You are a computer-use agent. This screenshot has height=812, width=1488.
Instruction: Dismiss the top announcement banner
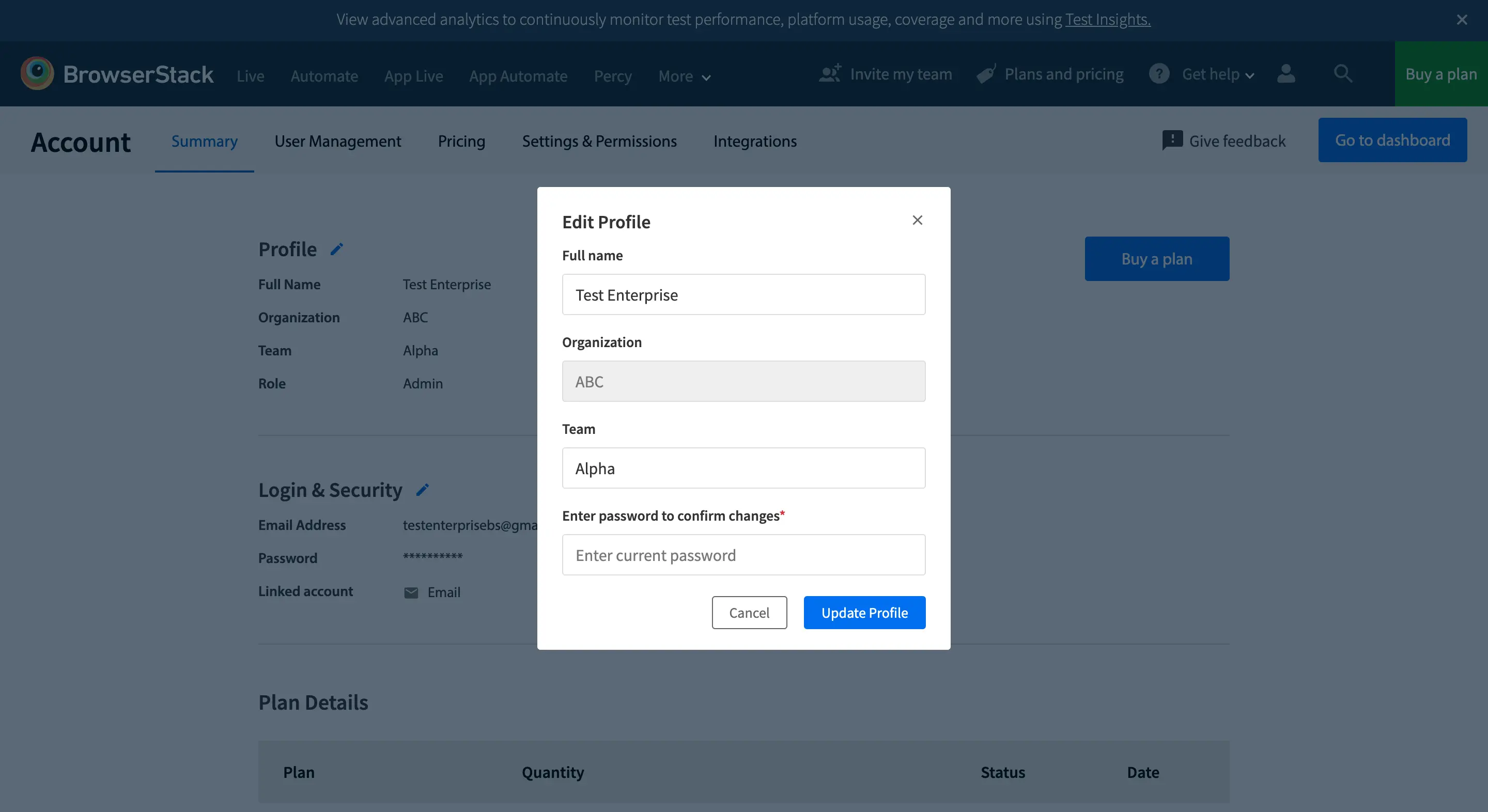[1462, 20]
